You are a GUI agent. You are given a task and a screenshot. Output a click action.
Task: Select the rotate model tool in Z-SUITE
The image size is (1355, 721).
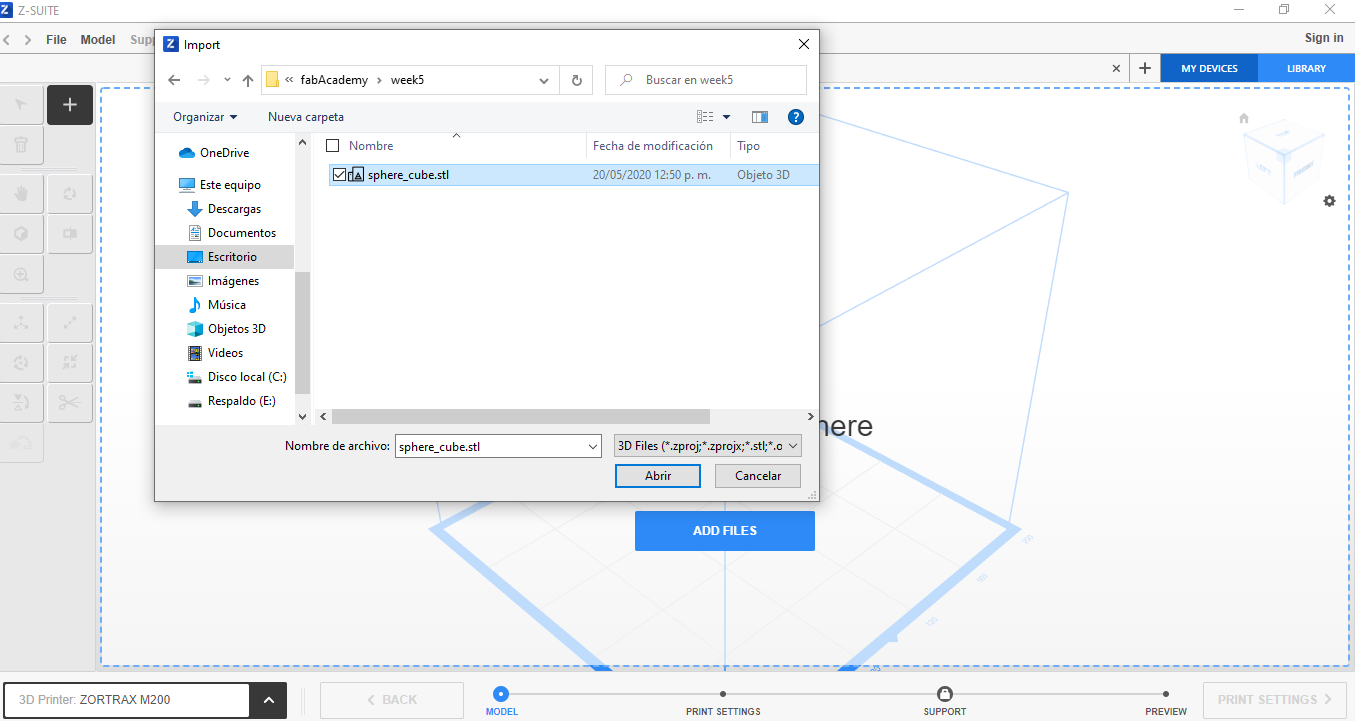pyautogui.click(x=22, y=363)
